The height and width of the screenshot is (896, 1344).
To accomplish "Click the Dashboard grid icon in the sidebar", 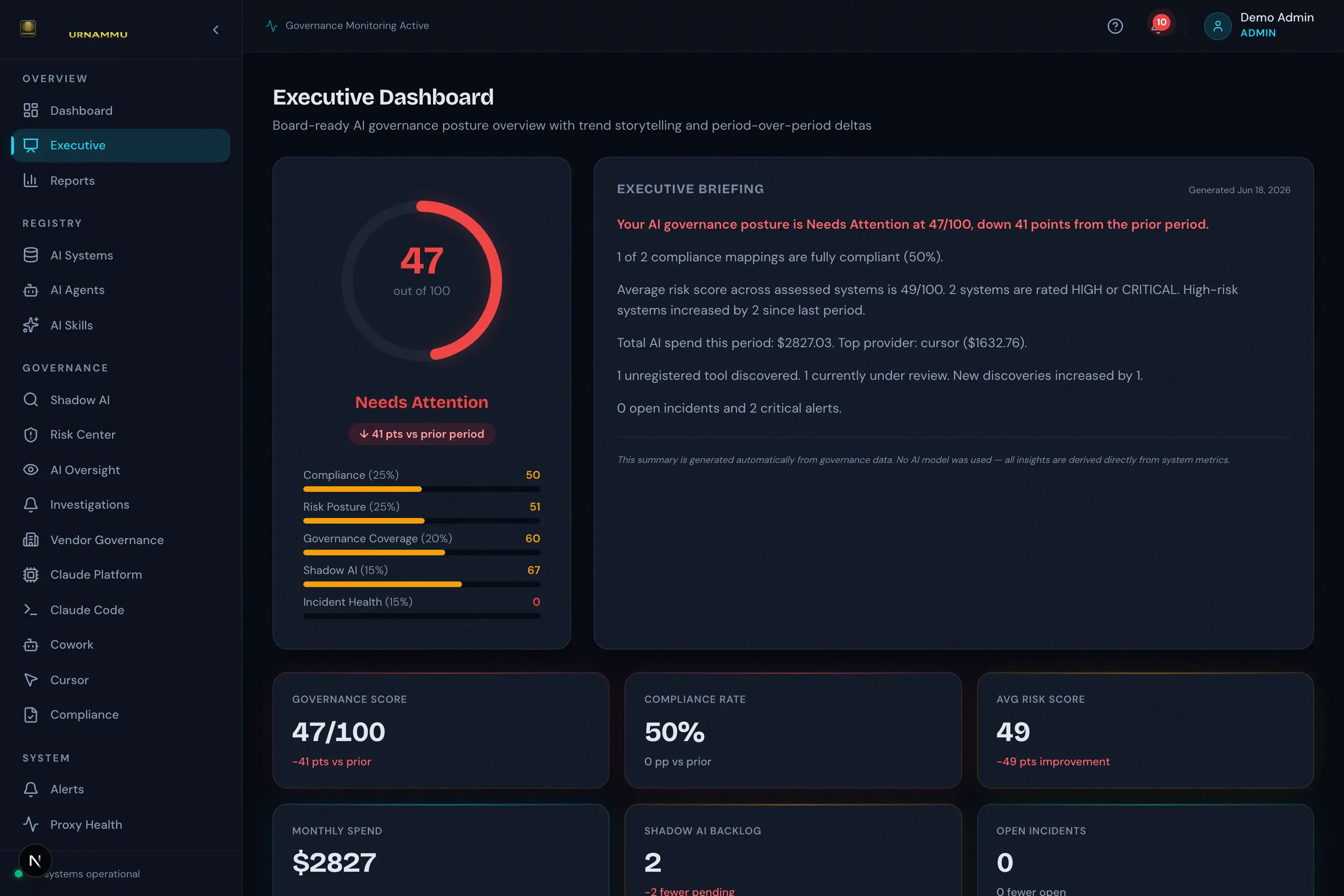I will click(31, 110).
